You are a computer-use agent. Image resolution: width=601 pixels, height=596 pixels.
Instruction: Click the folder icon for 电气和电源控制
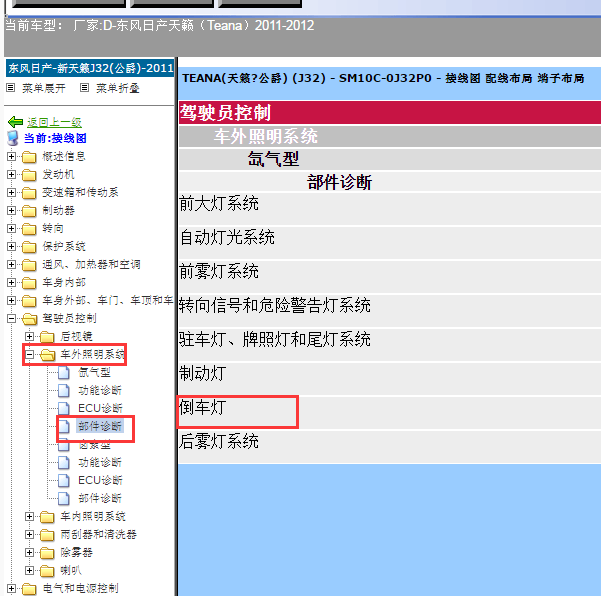[29, 589]
